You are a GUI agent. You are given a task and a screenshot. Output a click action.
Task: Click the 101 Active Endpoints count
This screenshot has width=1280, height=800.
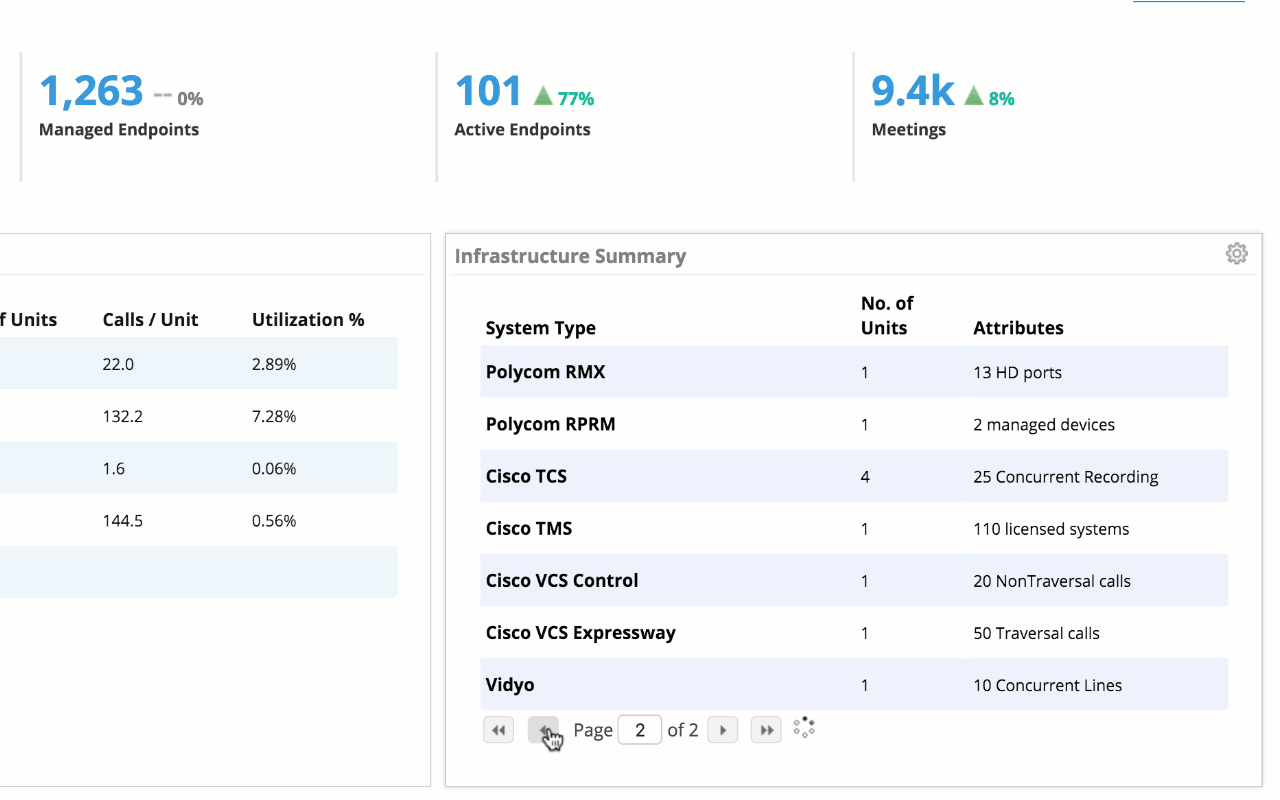pos(488,91)
